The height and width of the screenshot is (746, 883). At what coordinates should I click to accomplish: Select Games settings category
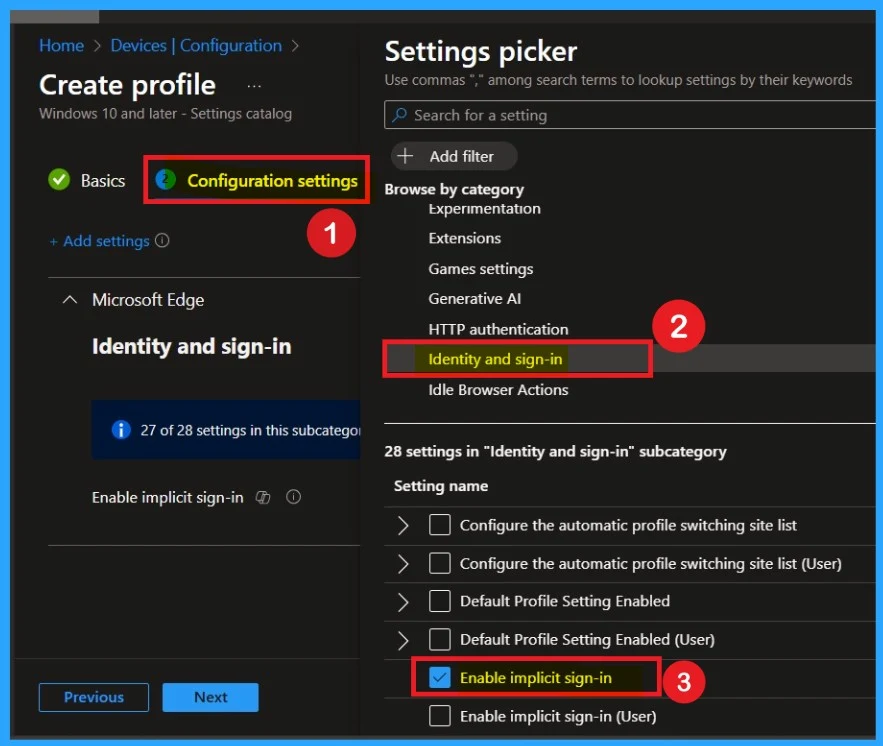pyautogui.click(x=480, y=269)
